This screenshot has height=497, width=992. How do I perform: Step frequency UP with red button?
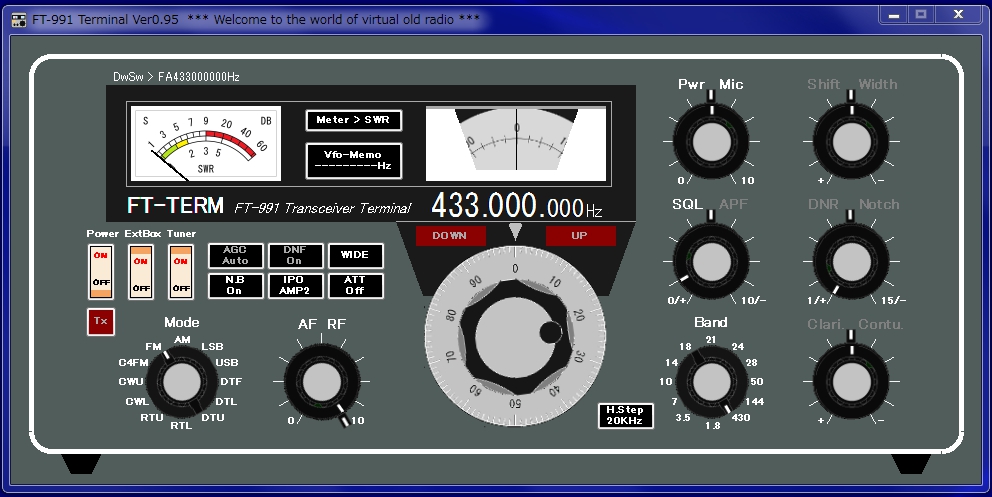click(580, 236)
